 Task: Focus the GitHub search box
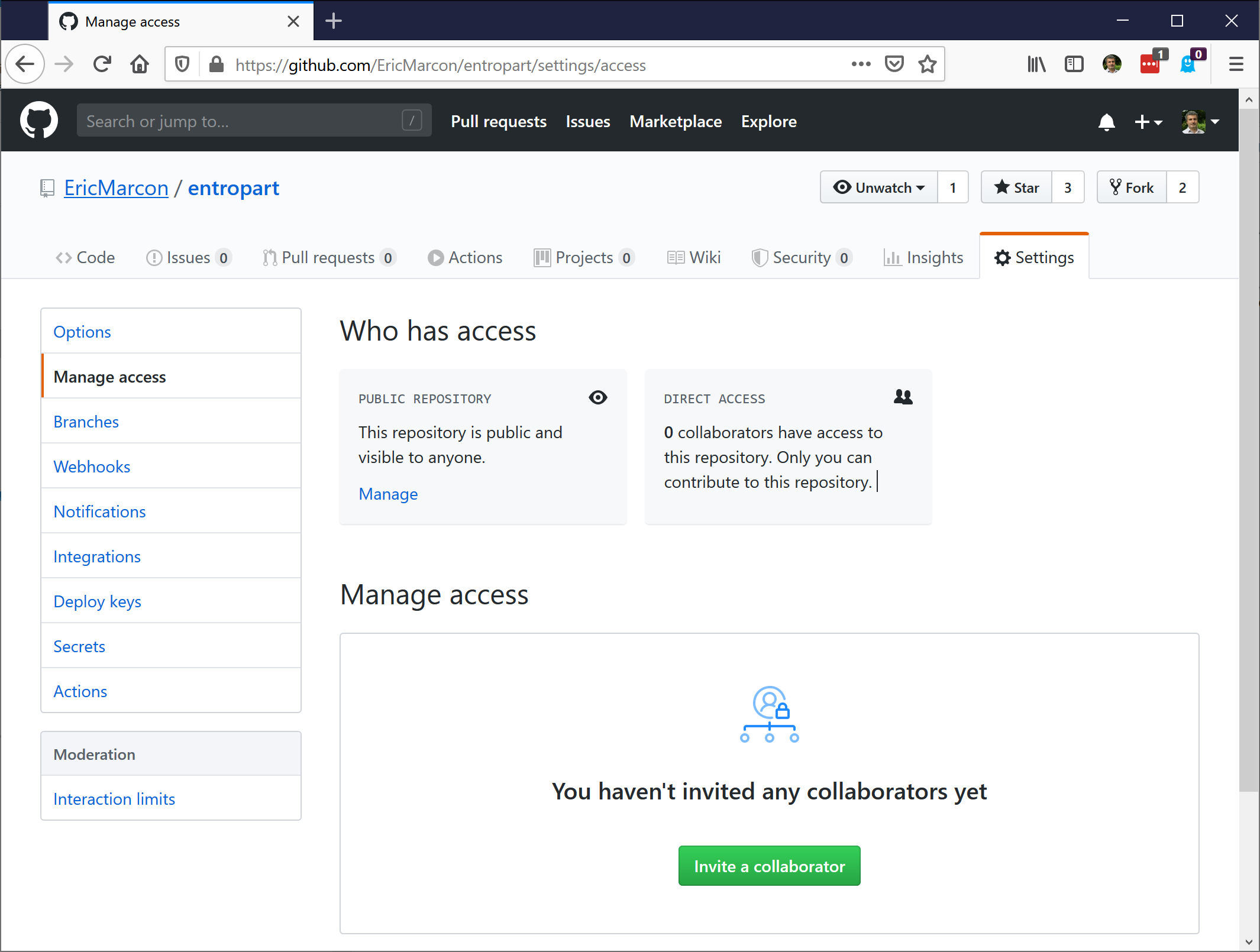click(254, 121)
